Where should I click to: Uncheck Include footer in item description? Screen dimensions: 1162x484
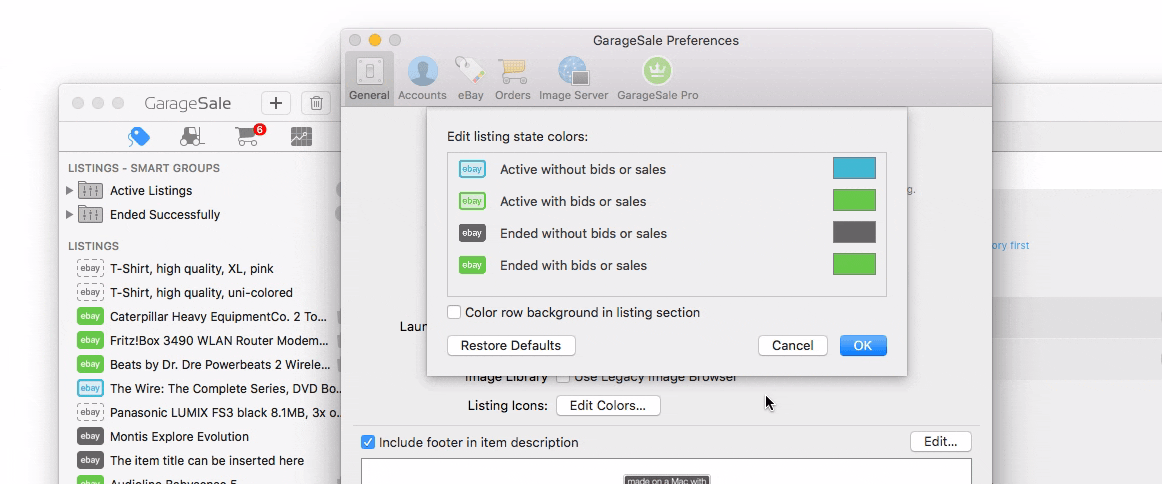(x=368, y=442)
